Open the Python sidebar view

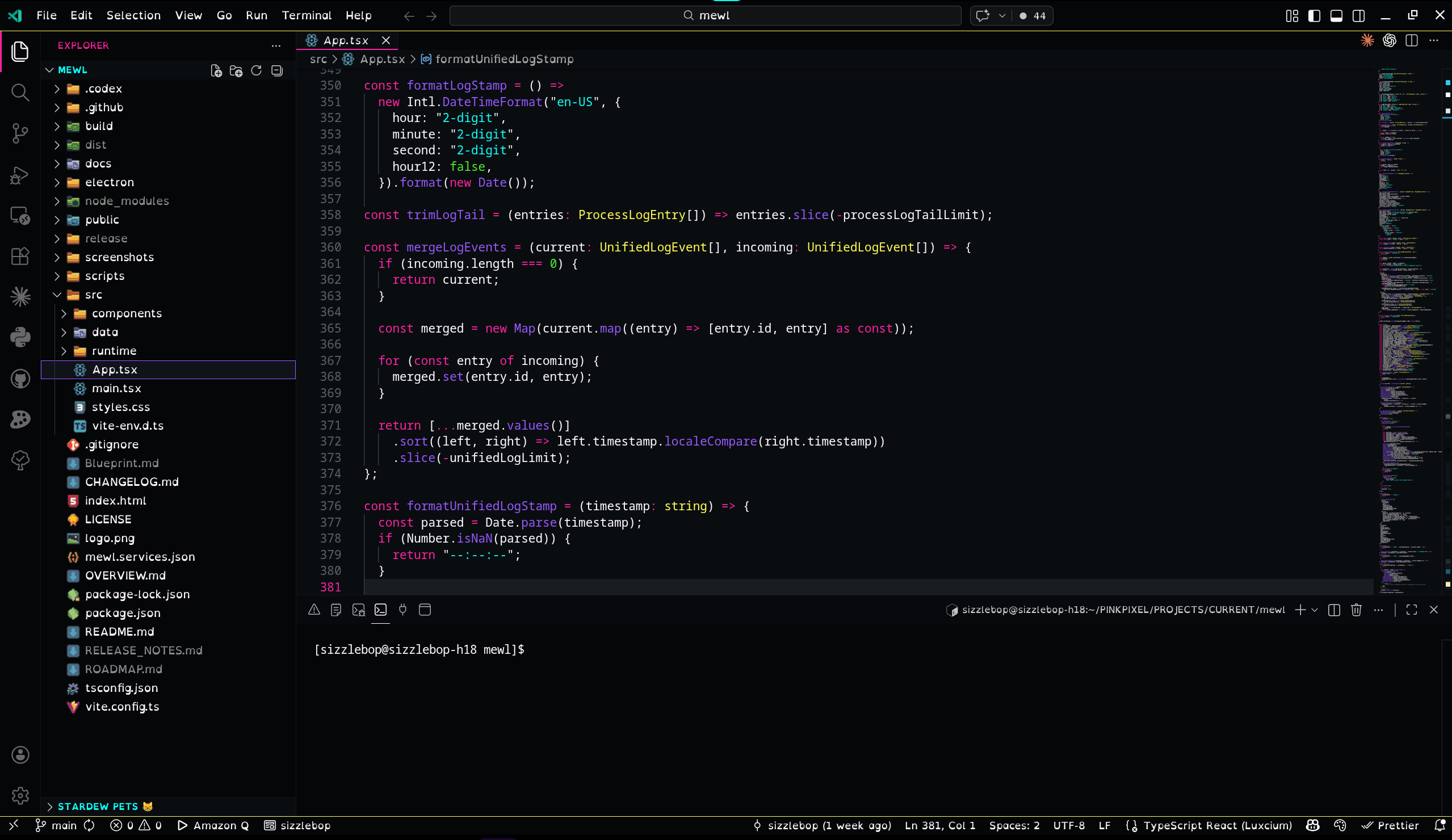click(20, 338)
